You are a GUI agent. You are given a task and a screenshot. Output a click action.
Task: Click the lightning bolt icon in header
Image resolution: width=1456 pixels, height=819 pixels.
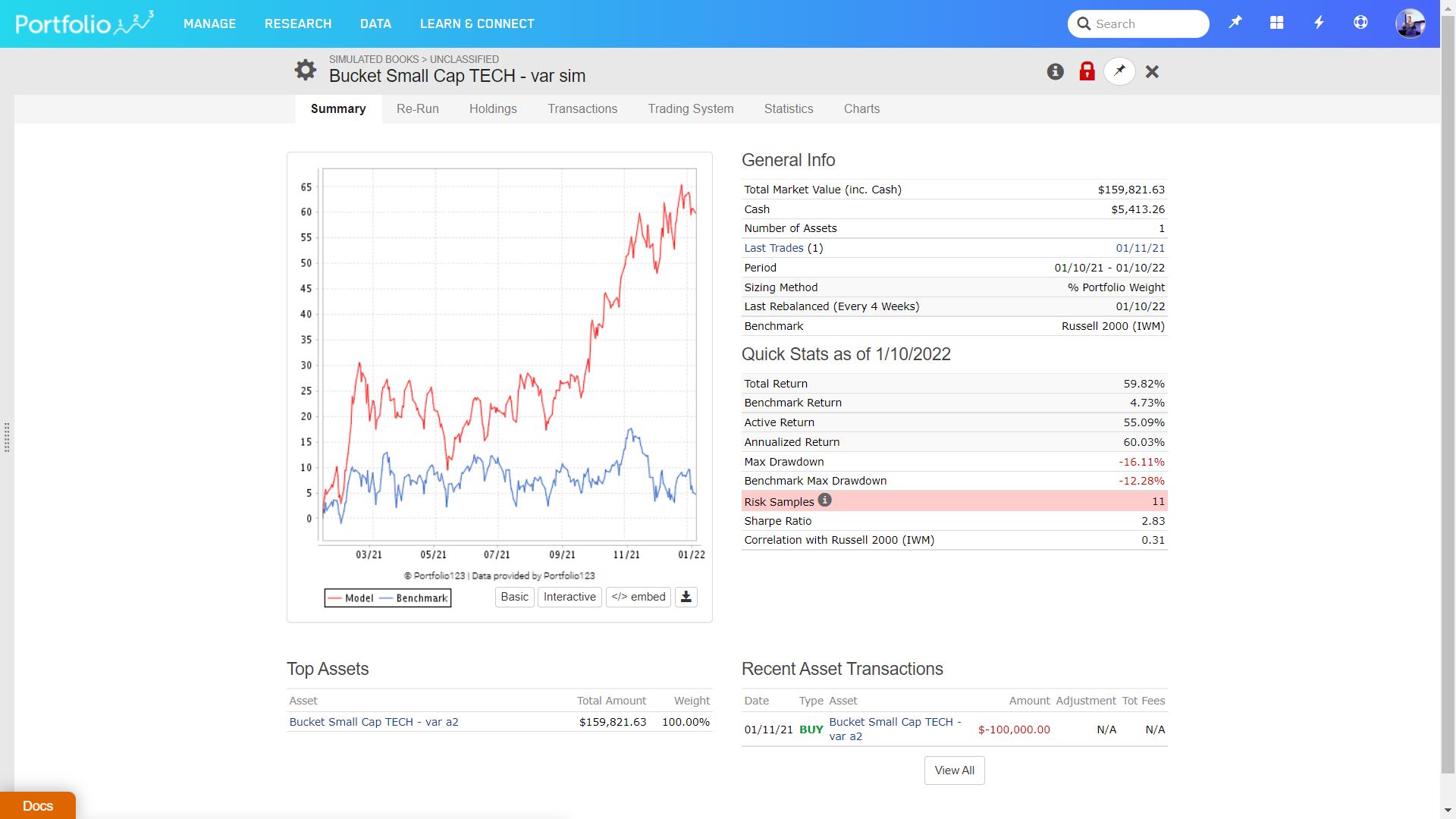pyautogui.click(x=1319, y=23)
